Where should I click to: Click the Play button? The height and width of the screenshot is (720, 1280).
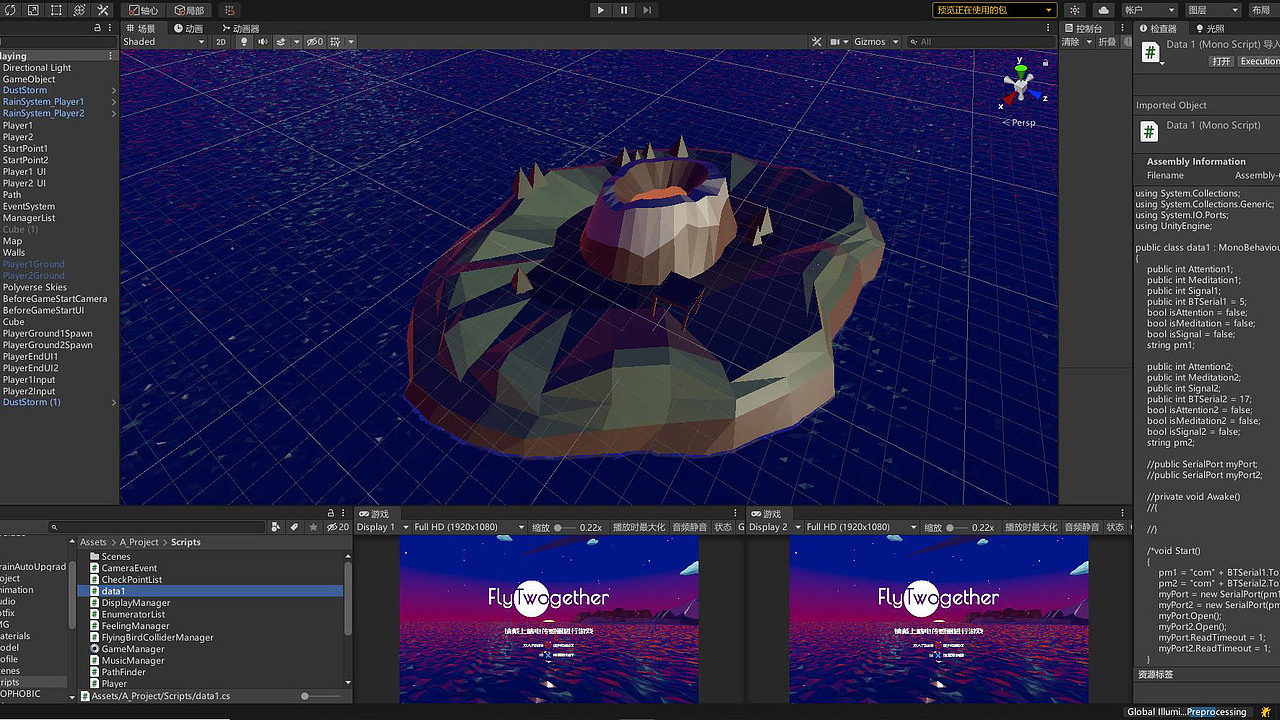(x=600, y=10)
